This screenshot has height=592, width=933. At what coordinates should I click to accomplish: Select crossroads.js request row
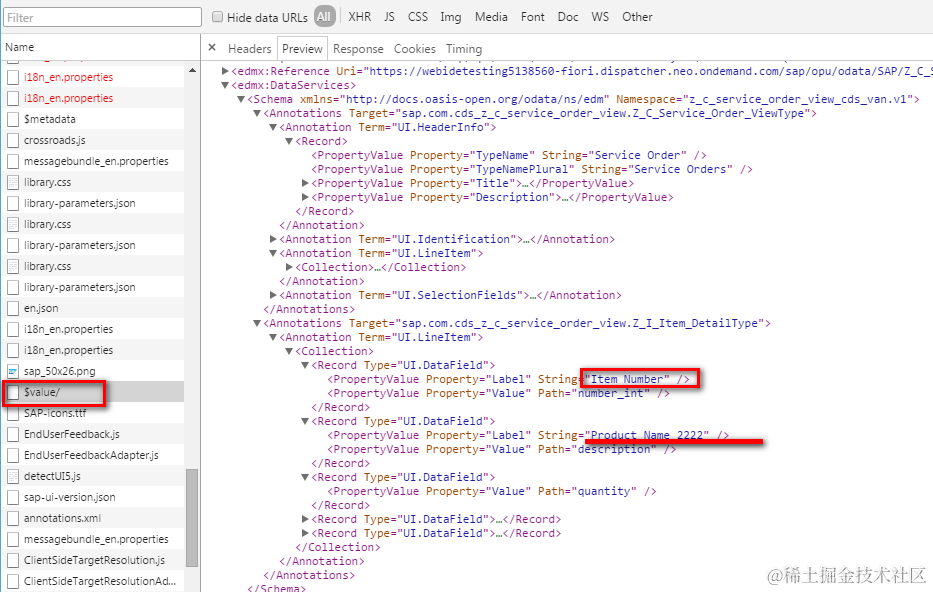pyautogui.click(x=92, y=140)
